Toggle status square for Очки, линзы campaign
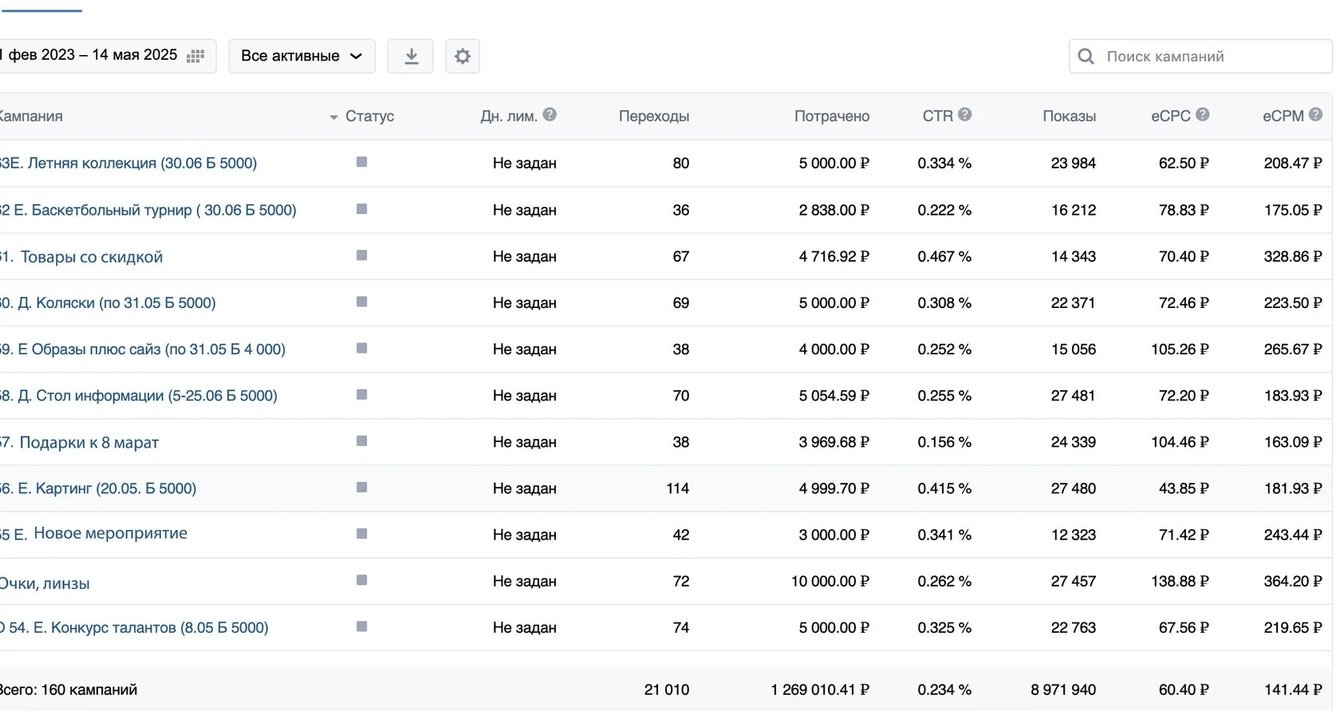Viewport: 1340px width, 711px height. (x=361, y=581)
